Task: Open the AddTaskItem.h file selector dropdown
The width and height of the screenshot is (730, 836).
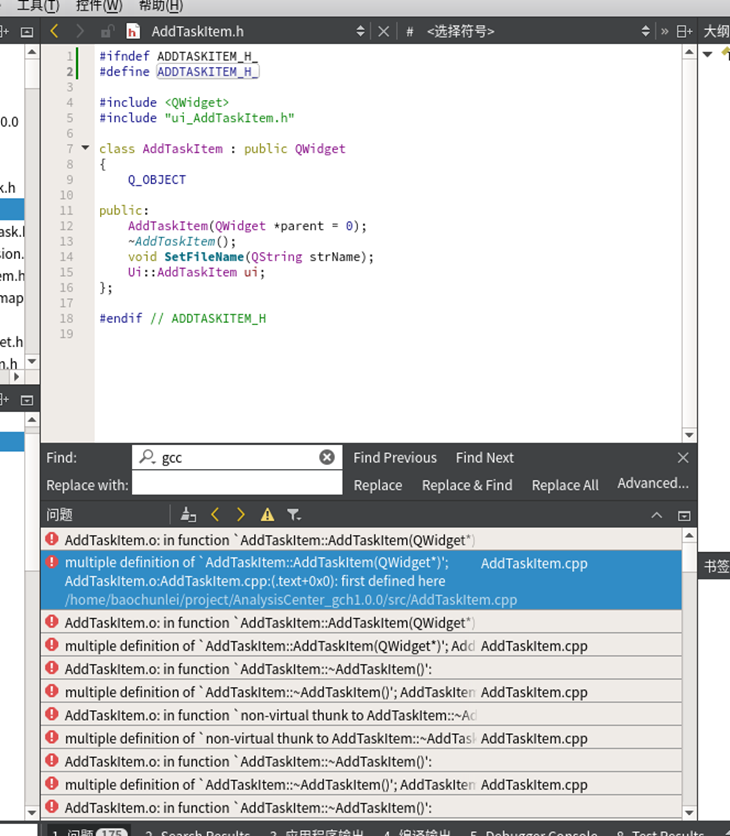Action: 360,31
